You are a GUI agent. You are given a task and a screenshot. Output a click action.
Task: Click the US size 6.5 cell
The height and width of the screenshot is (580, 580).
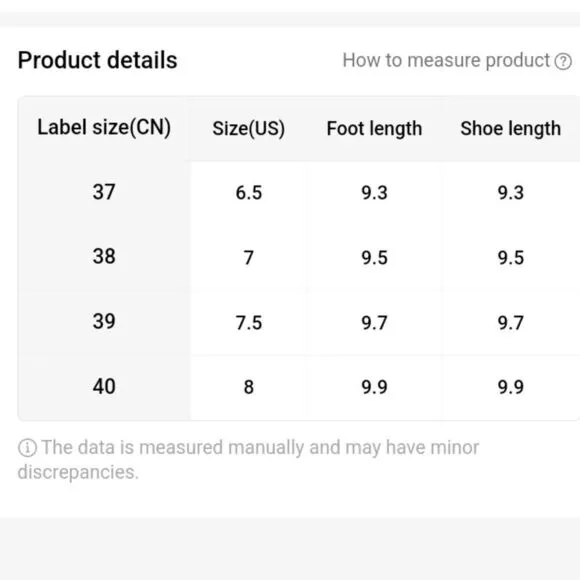(249, 193)
